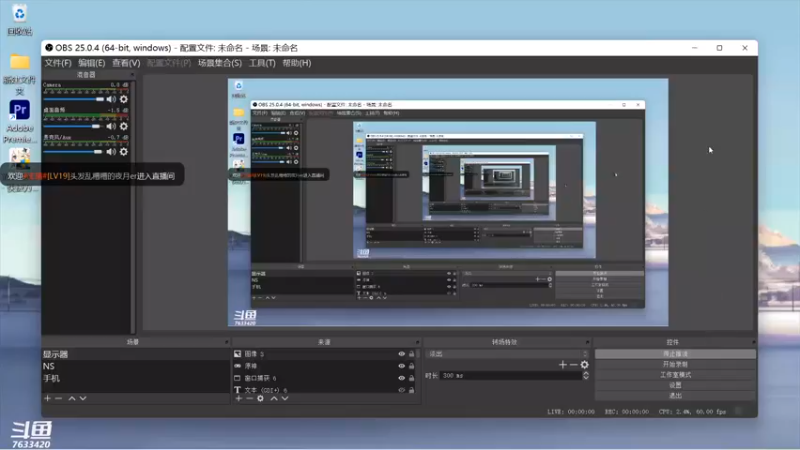Open 桌面音频 channel gear settings
The width and height of the screenshot is (800, 450).
[123, 126]
